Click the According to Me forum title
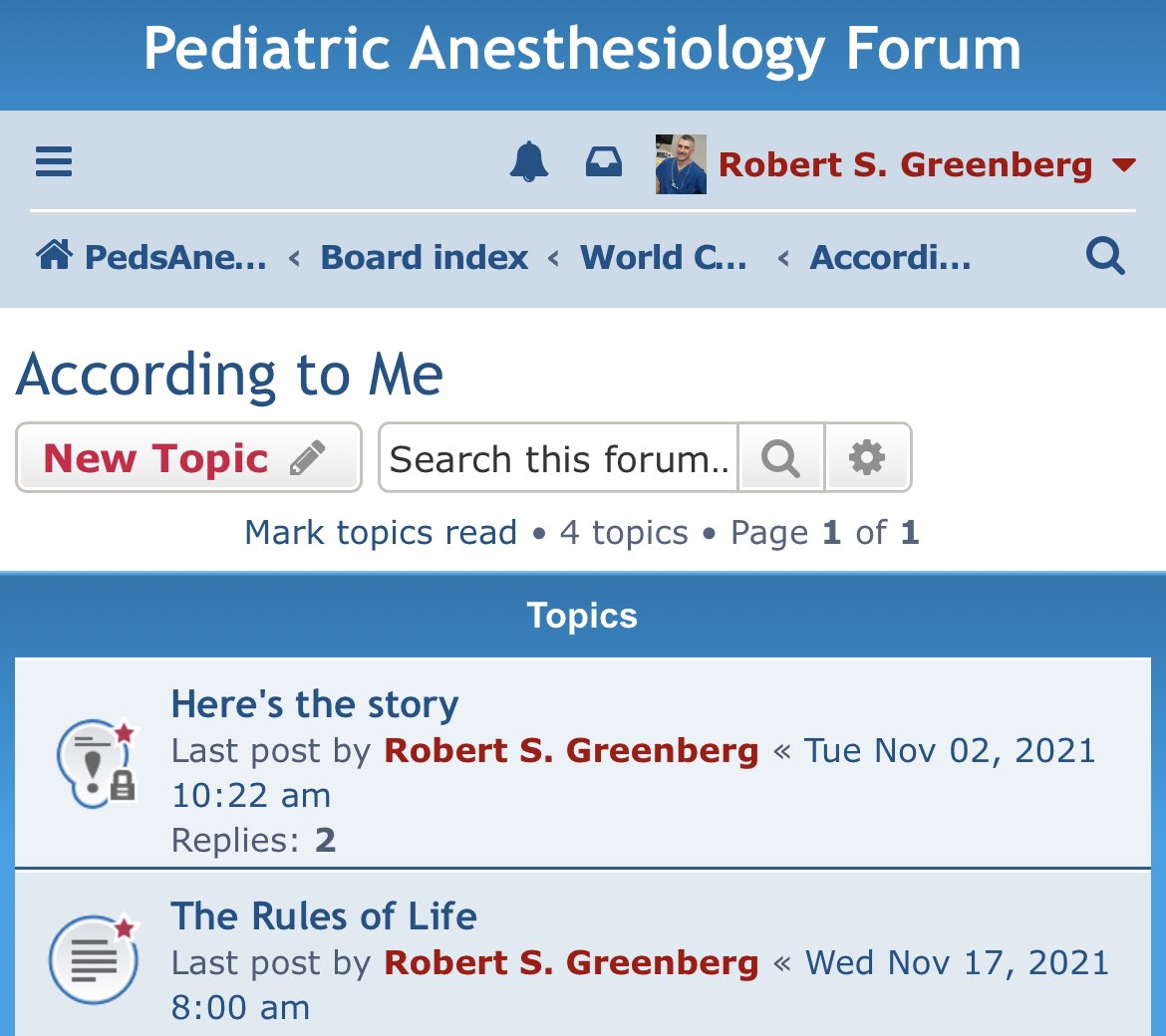Screen dimensions: 1166x1036 coord(230,375)
